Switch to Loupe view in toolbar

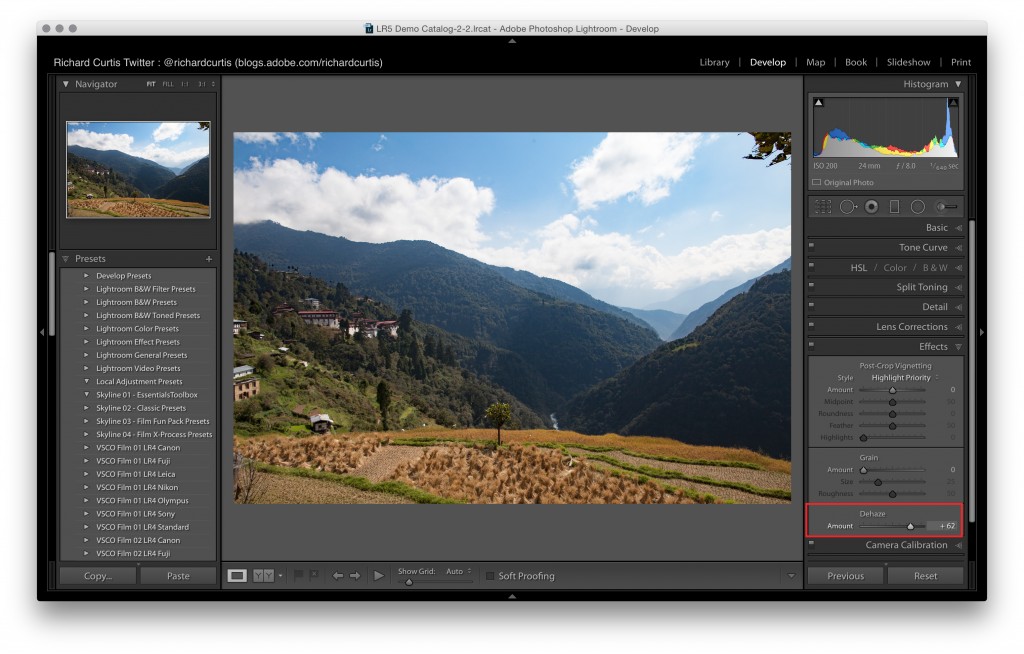pyautogui.click(x=237, y=576)
